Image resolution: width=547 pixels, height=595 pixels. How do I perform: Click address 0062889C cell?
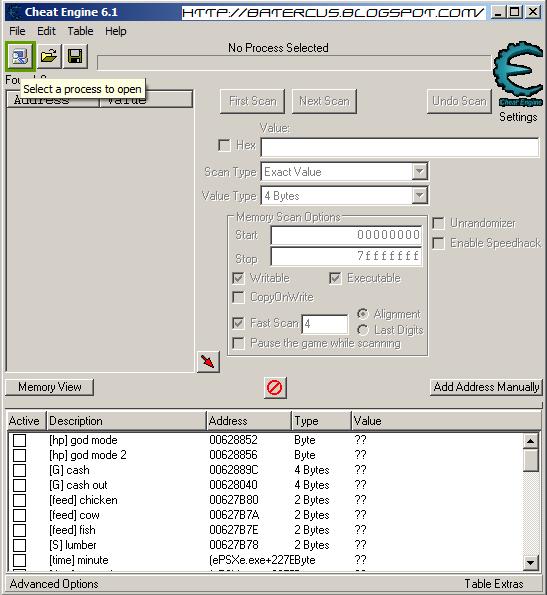coord(234,470)
